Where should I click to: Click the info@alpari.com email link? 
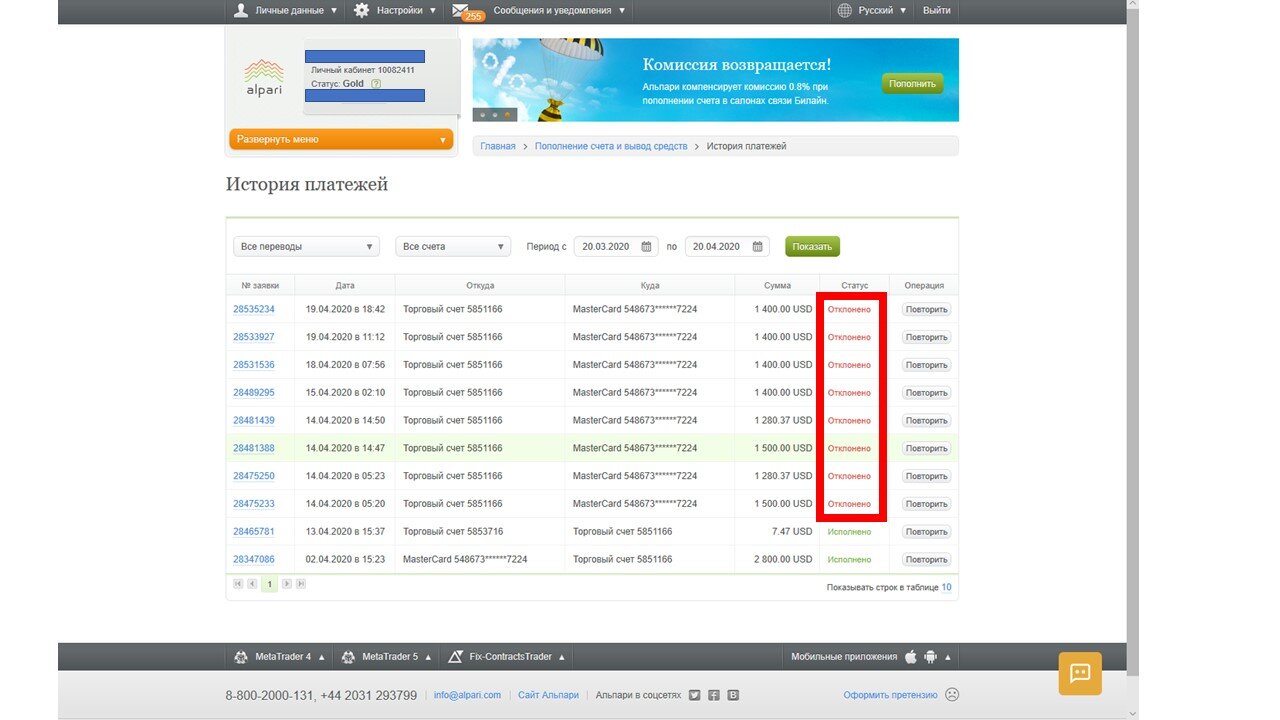(x=467, y=695)
